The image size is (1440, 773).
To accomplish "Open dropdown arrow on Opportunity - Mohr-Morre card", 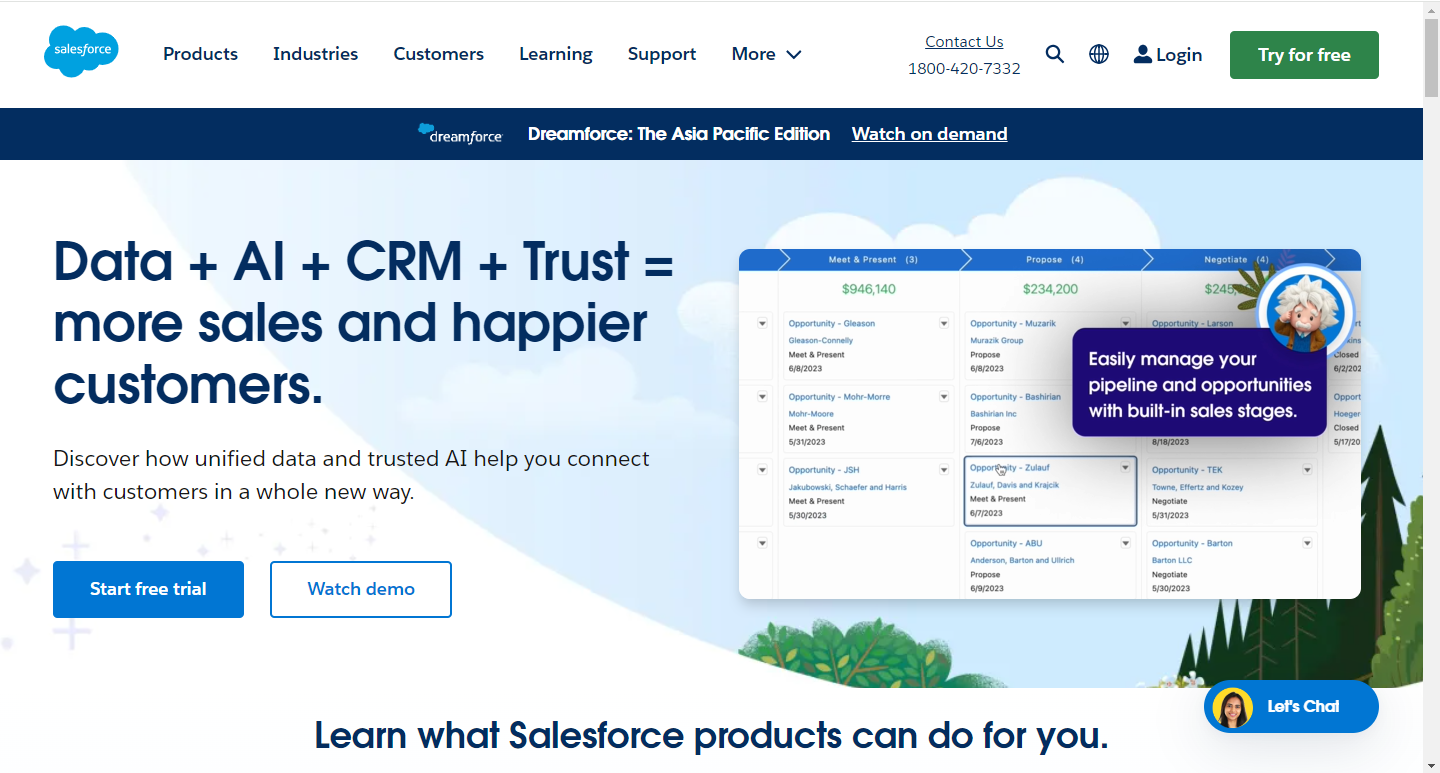I will pyautogui.click(x=943, y=397).
